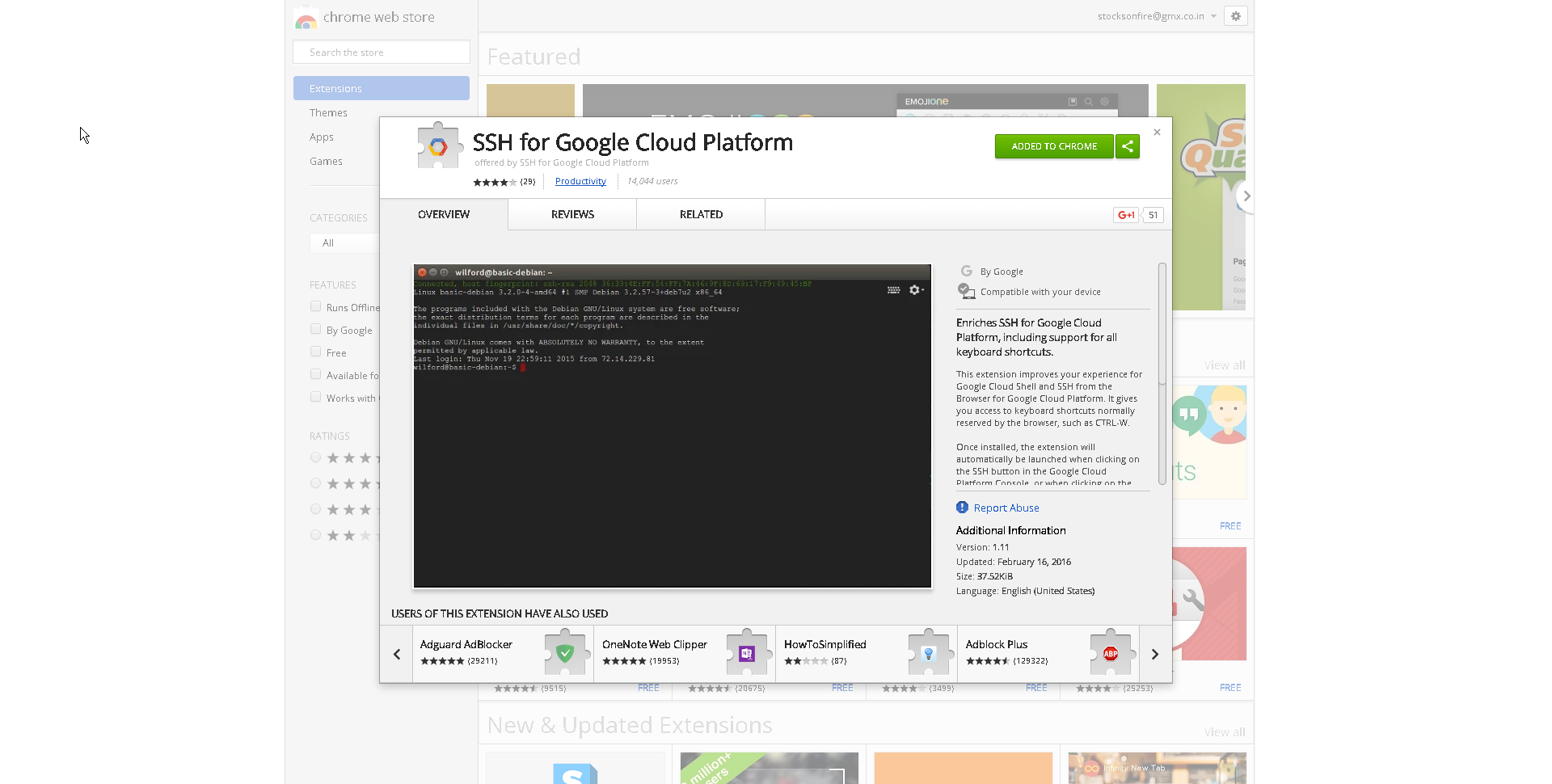Click the Adguard AdBlocker shield icon
Screen dimensions: 1552x784
click(x=566, y=653)
